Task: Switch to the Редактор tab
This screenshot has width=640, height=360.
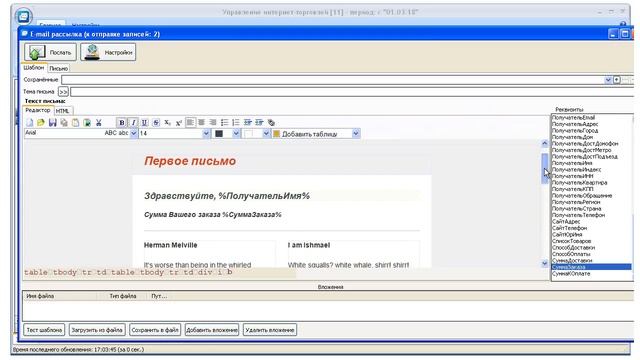Action: [38, 110]
